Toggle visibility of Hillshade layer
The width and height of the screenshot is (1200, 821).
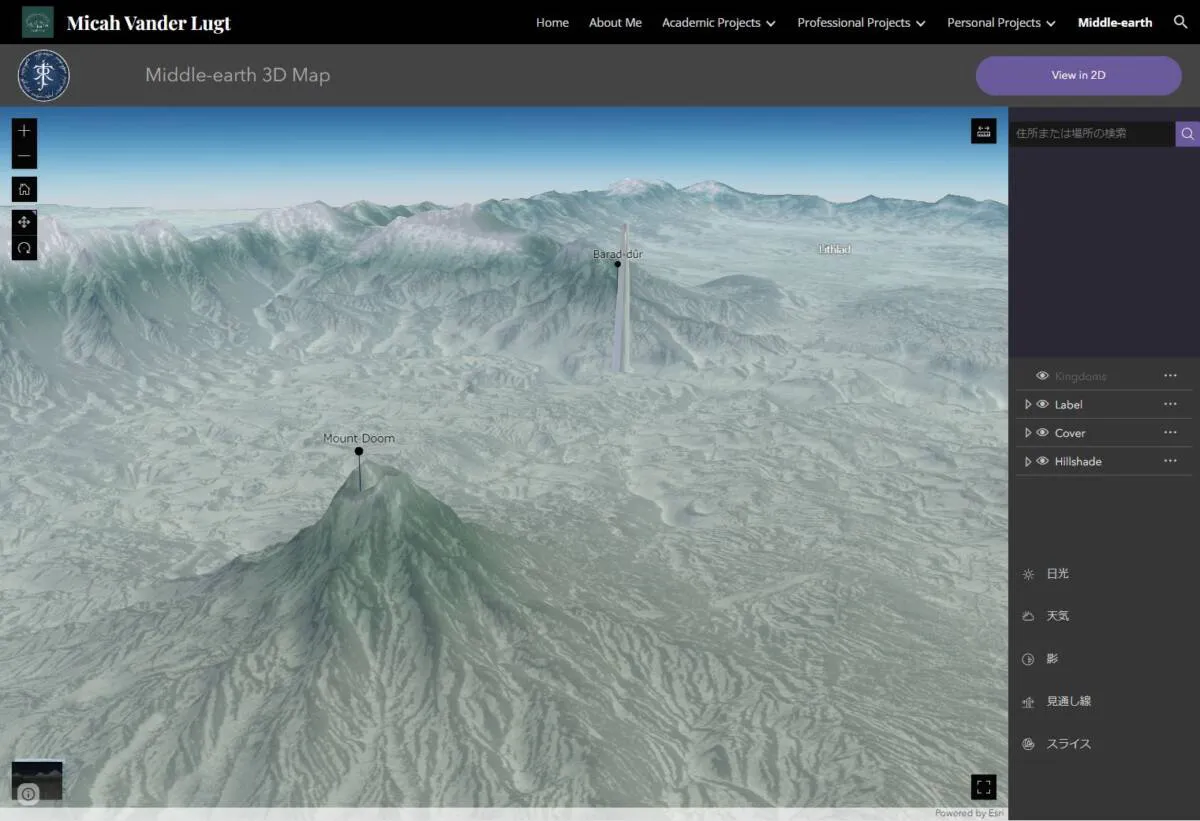[x=1042, y=461]
